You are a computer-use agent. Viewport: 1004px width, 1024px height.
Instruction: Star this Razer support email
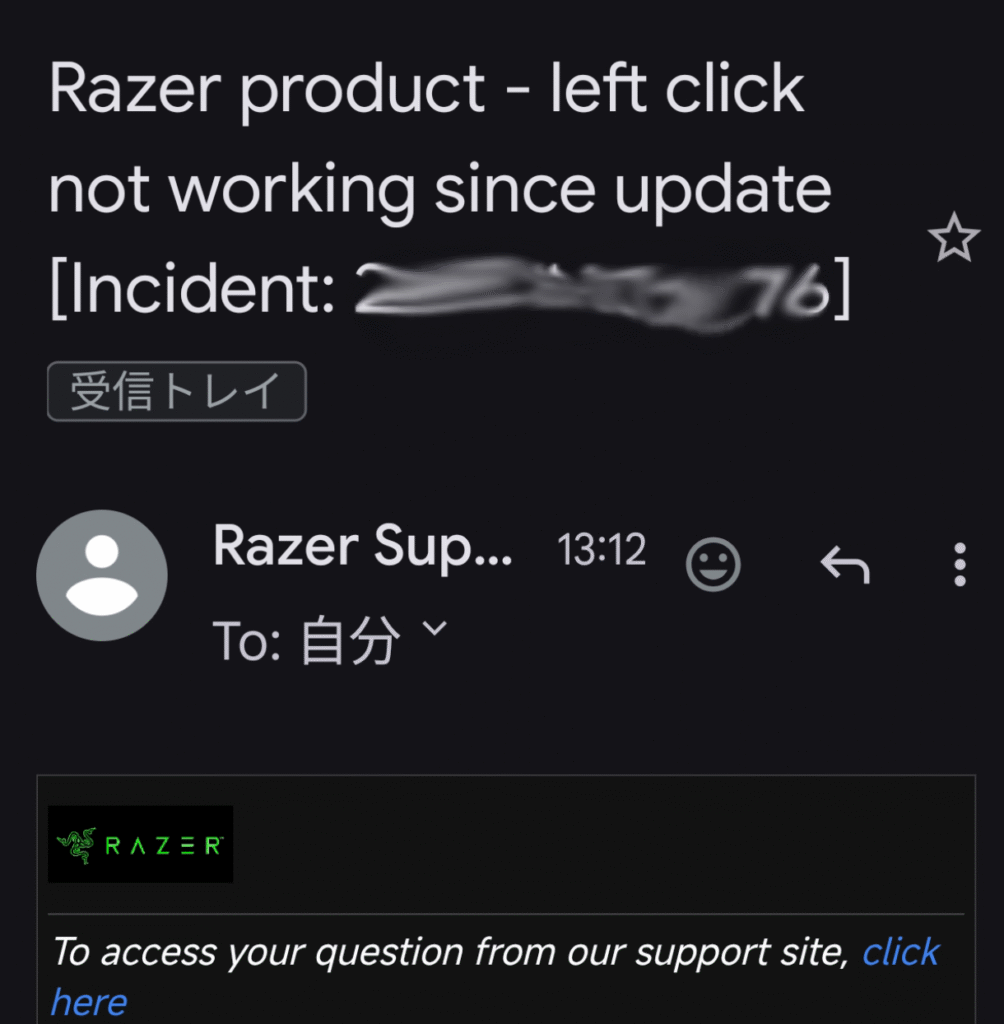pyautogui.click(x=954, y=238)
